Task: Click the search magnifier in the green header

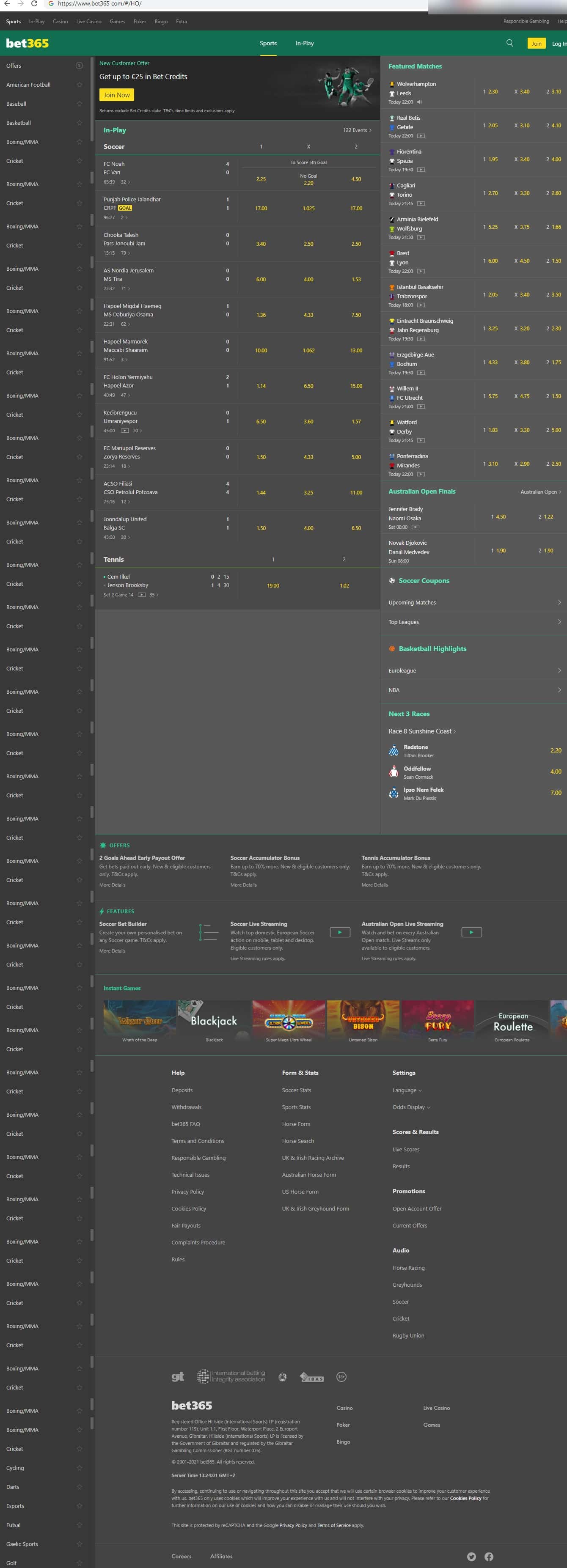Action: pyautogui.click(x=510, y=43)
